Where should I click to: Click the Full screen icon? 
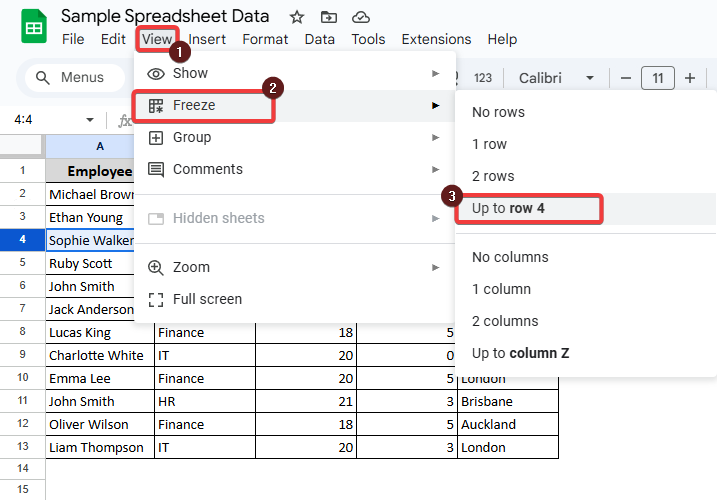click(x=156, y=299)
